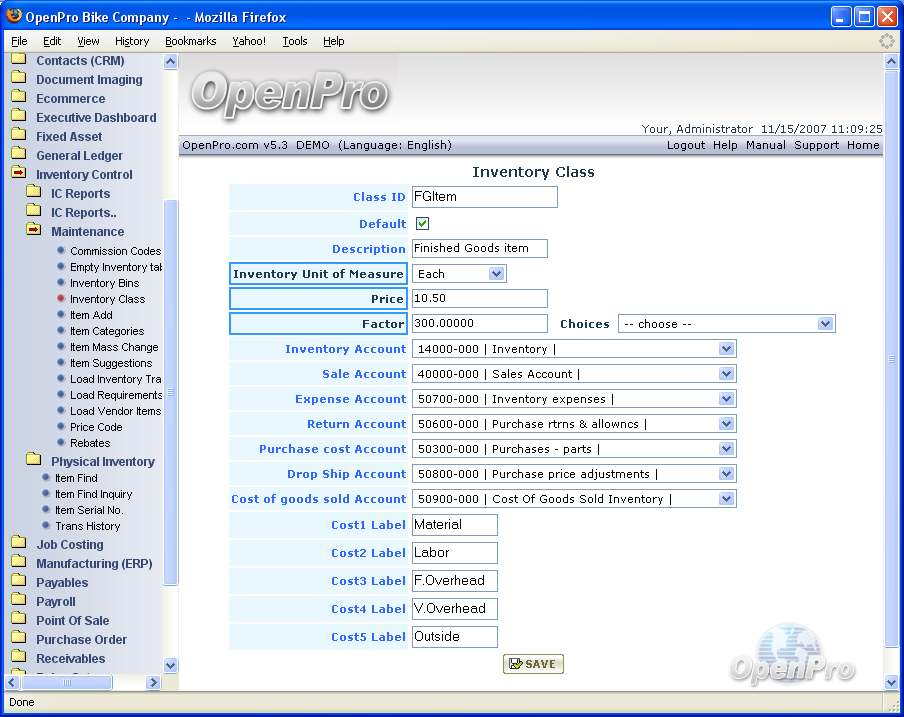The image size is (904, 717).
Task: Expand the Sale Account dropdown
Action: (x=726, y=374)
